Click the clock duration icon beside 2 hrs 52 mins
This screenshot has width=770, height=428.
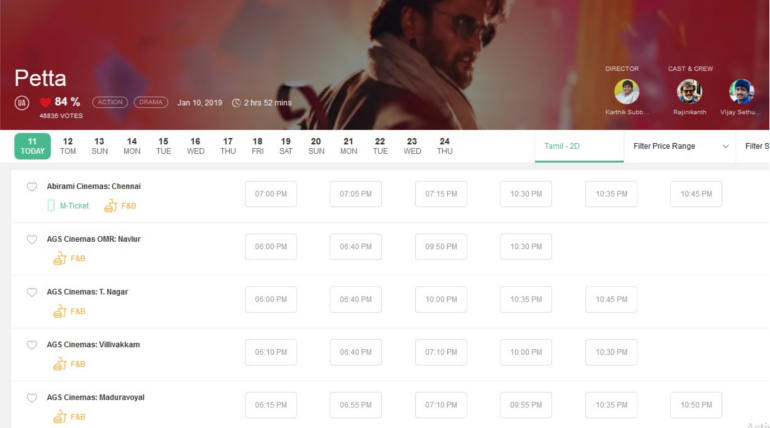236,102
